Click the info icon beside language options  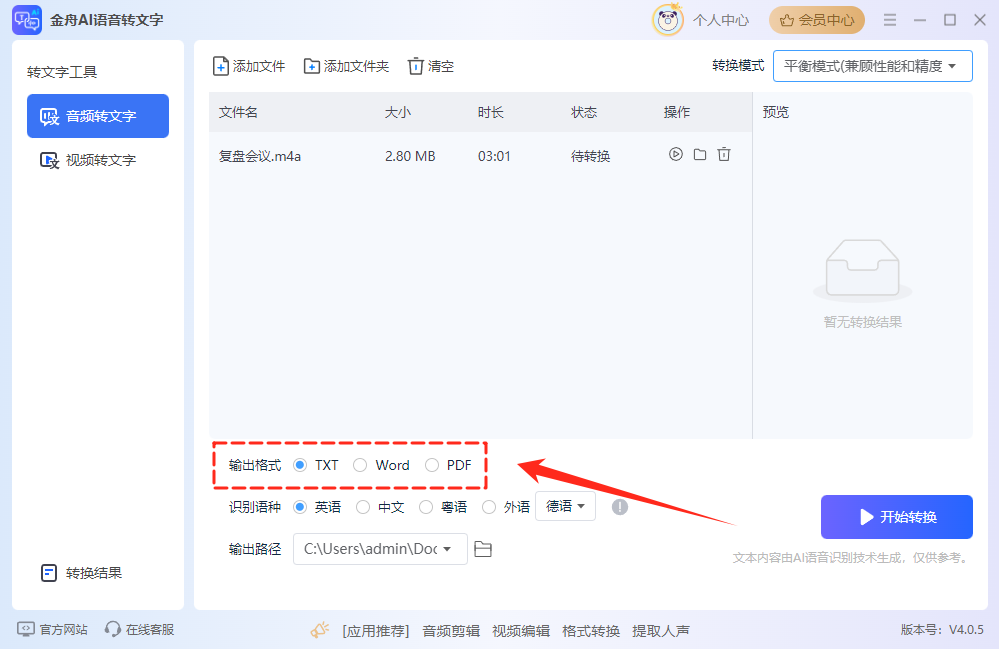pyautogui.click(x=620, y=507)
